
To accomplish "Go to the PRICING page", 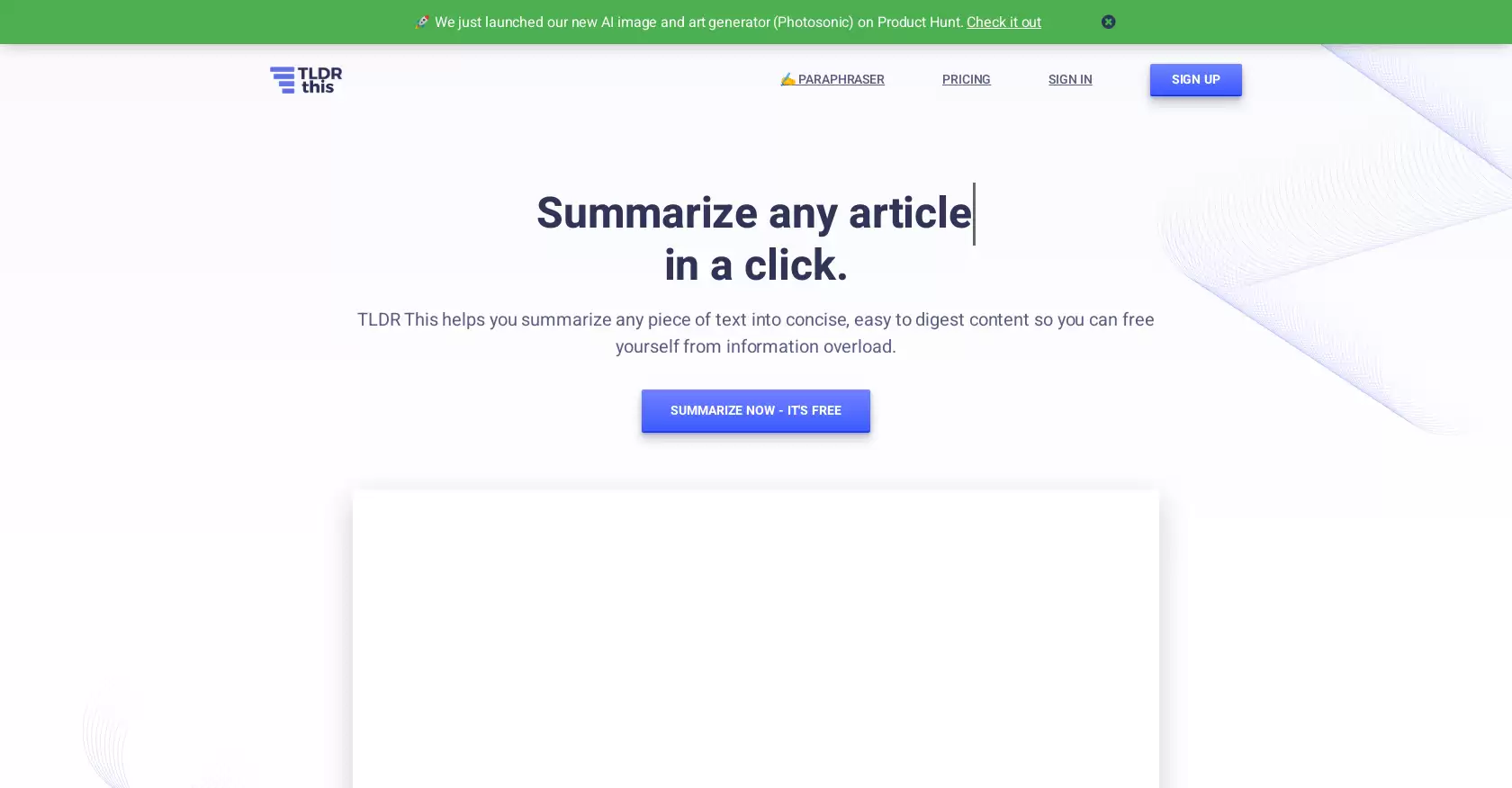I will point(967,79).
